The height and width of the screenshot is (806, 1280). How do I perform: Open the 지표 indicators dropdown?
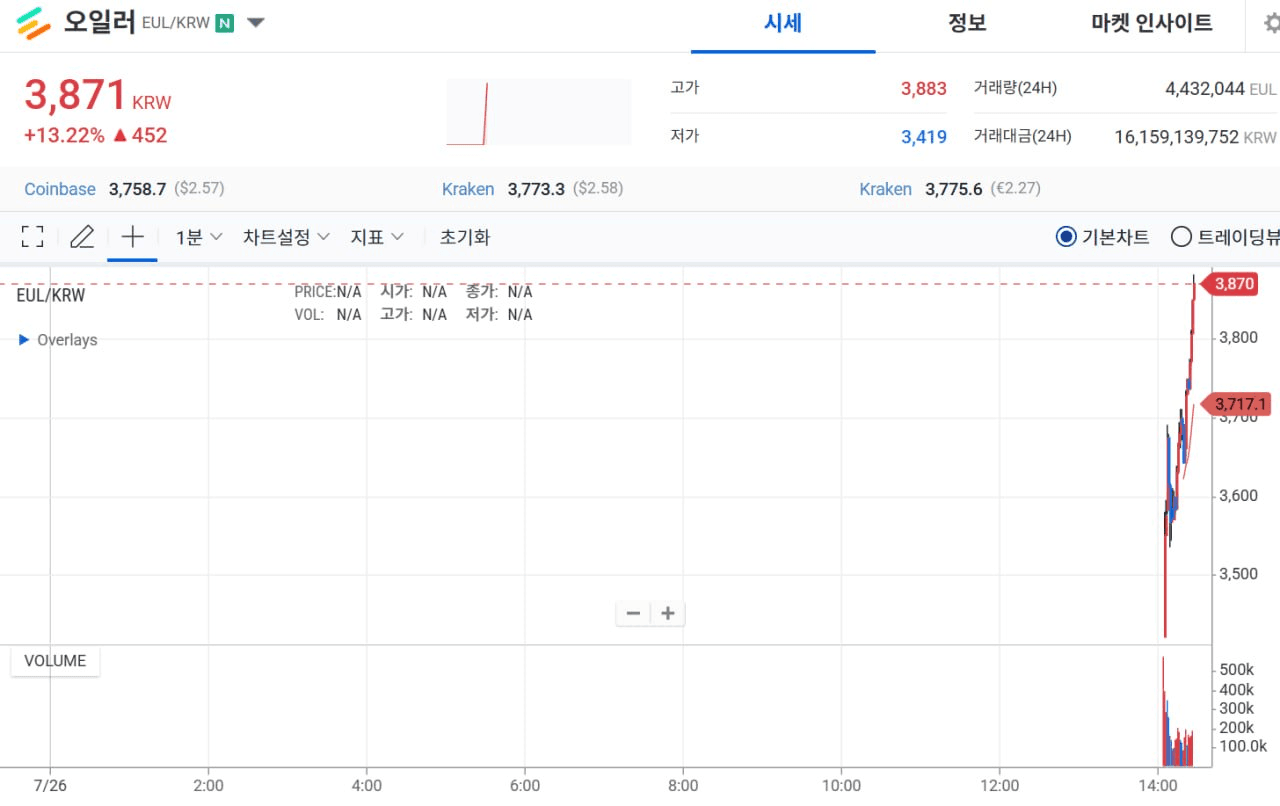[x=377, y=237]
